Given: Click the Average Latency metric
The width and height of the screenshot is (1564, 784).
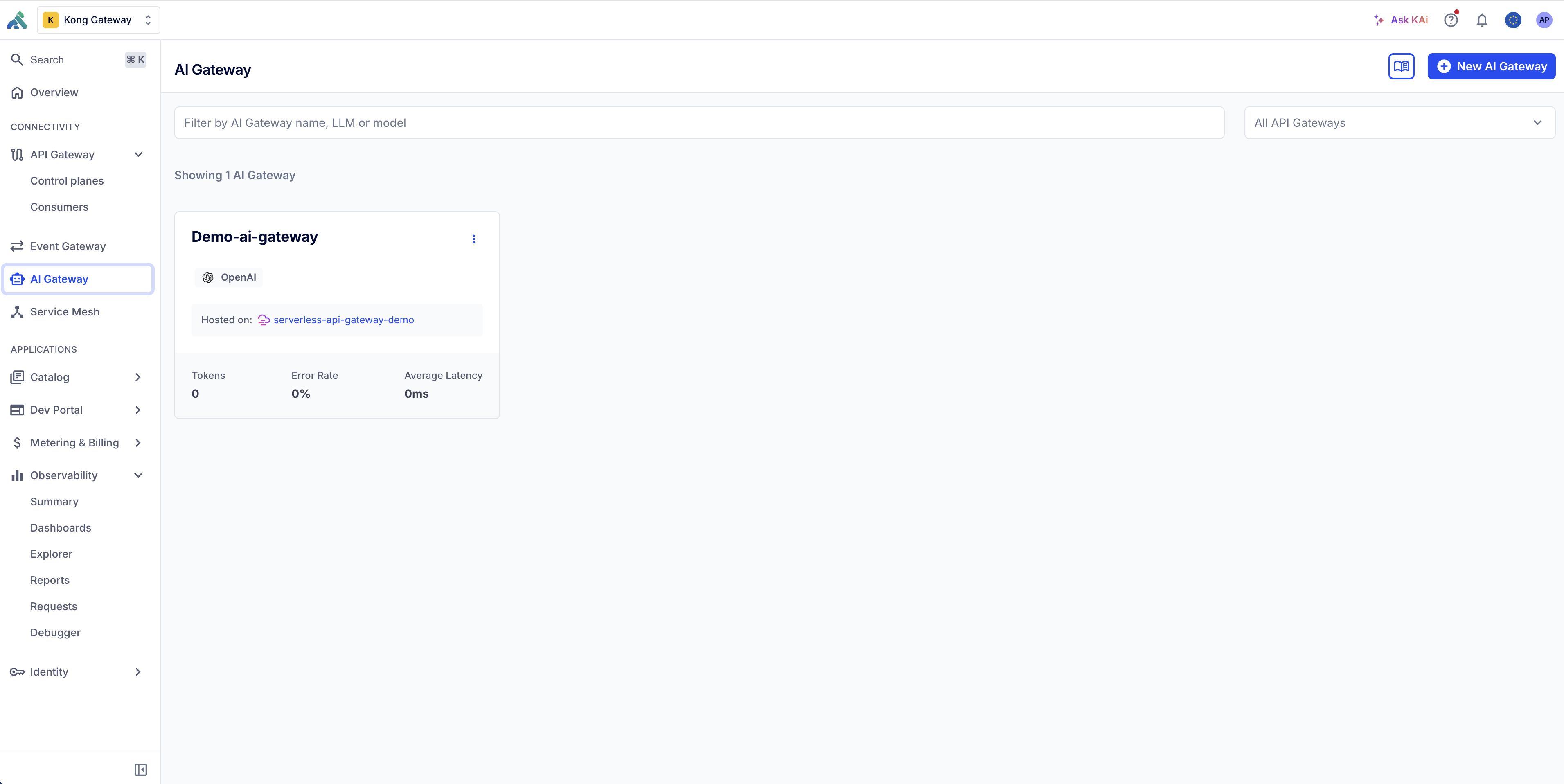Looking at the screenshot, I should (443, 384).
